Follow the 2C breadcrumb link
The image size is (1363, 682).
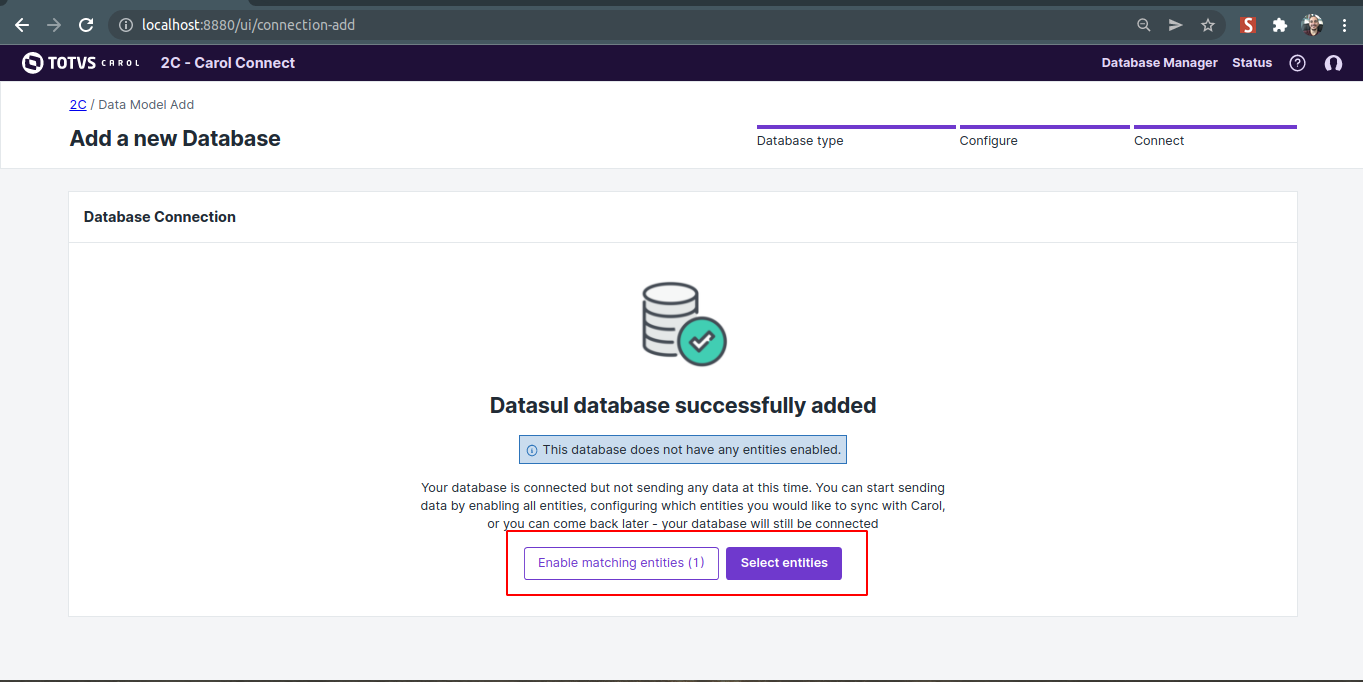coord(78,104)
